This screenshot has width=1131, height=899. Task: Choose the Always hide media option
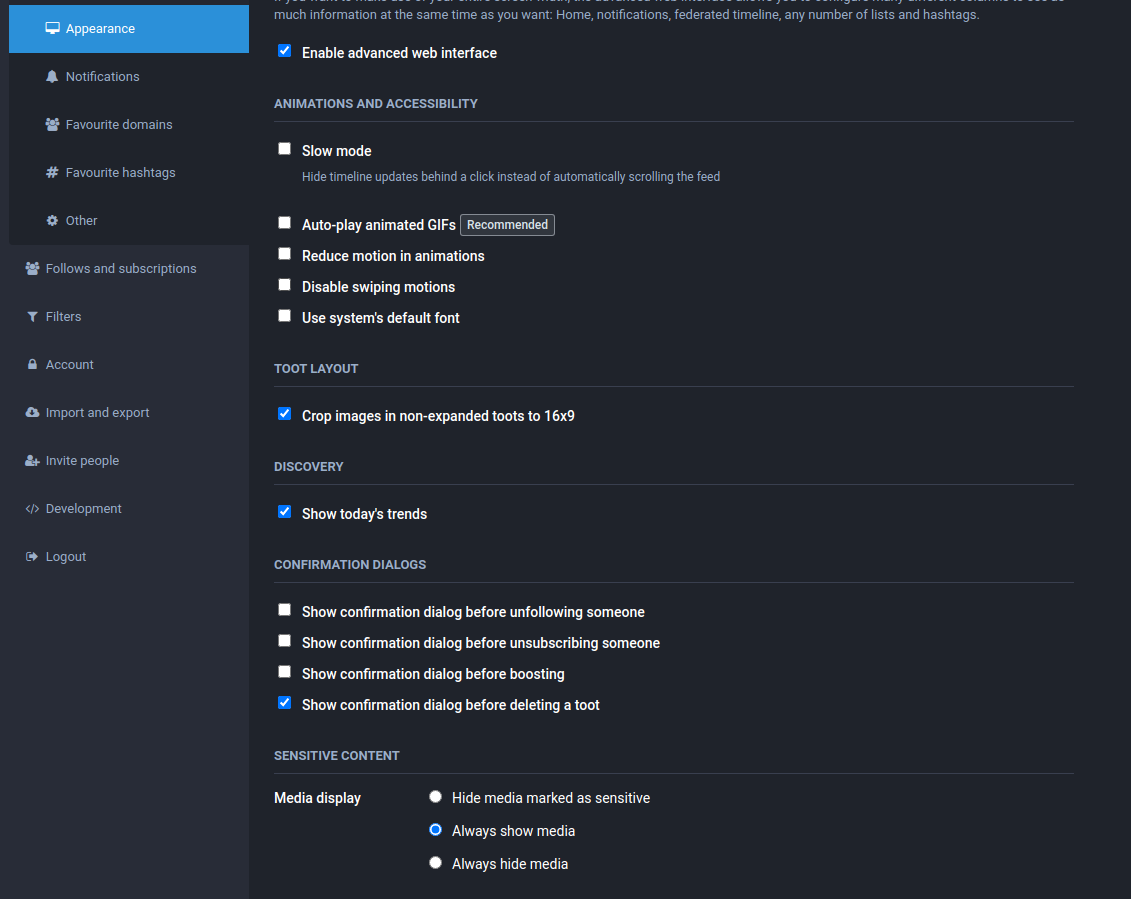click(x=435, y=863)
